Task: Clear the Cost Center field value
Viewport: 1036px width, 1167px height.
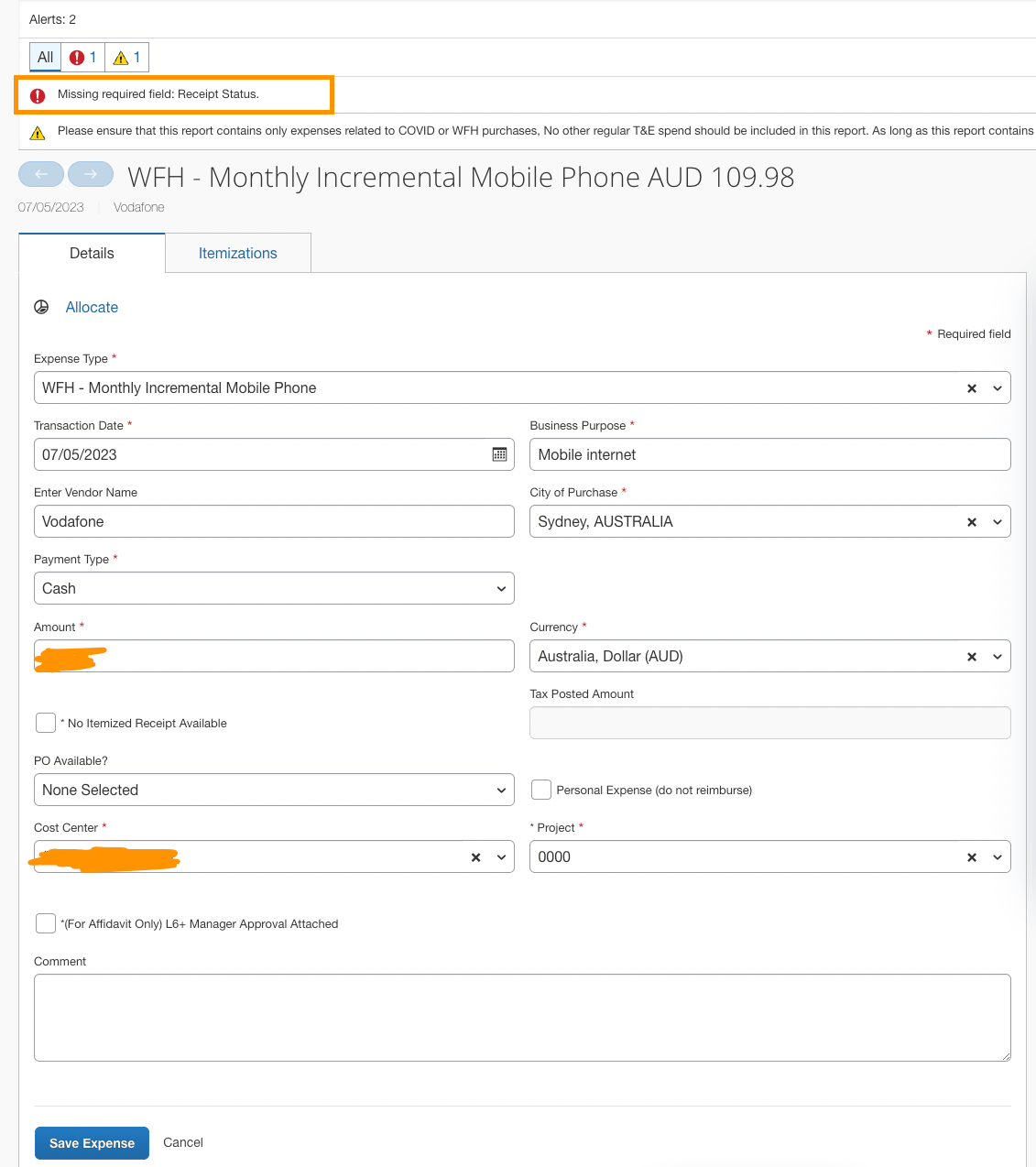Action: click(x=475, y=857)
